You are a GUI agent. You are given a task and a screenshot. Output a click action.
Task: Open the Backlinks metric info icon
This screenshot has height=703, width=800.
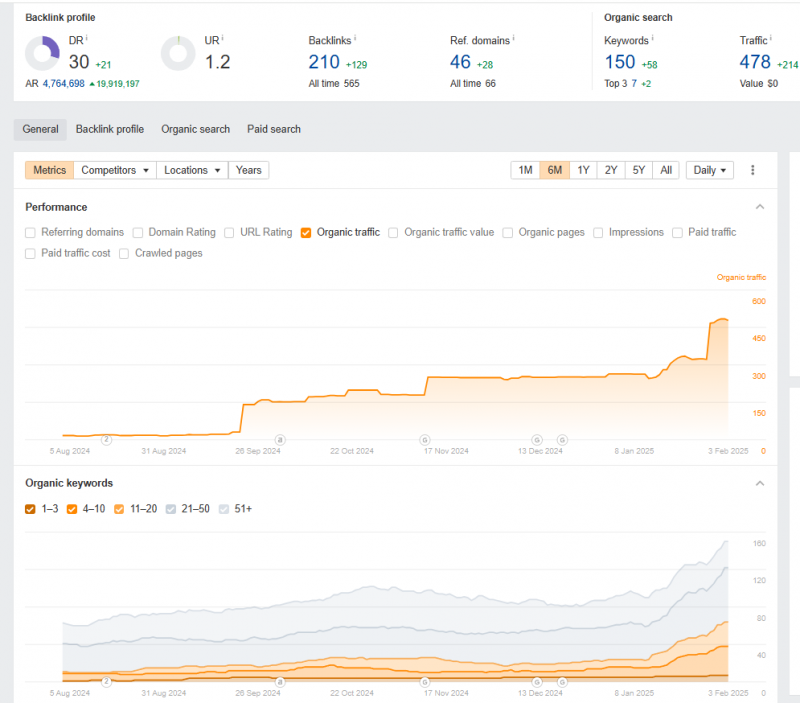[356, 38]
